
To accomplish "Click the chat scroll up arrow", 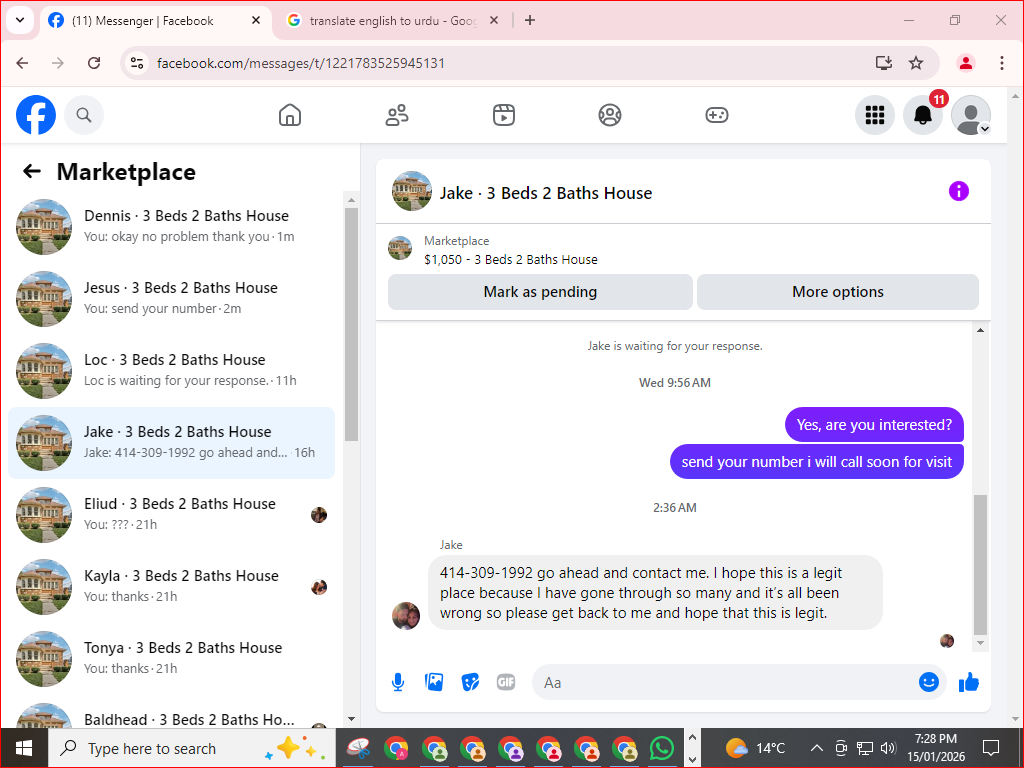I will point(980,330).
